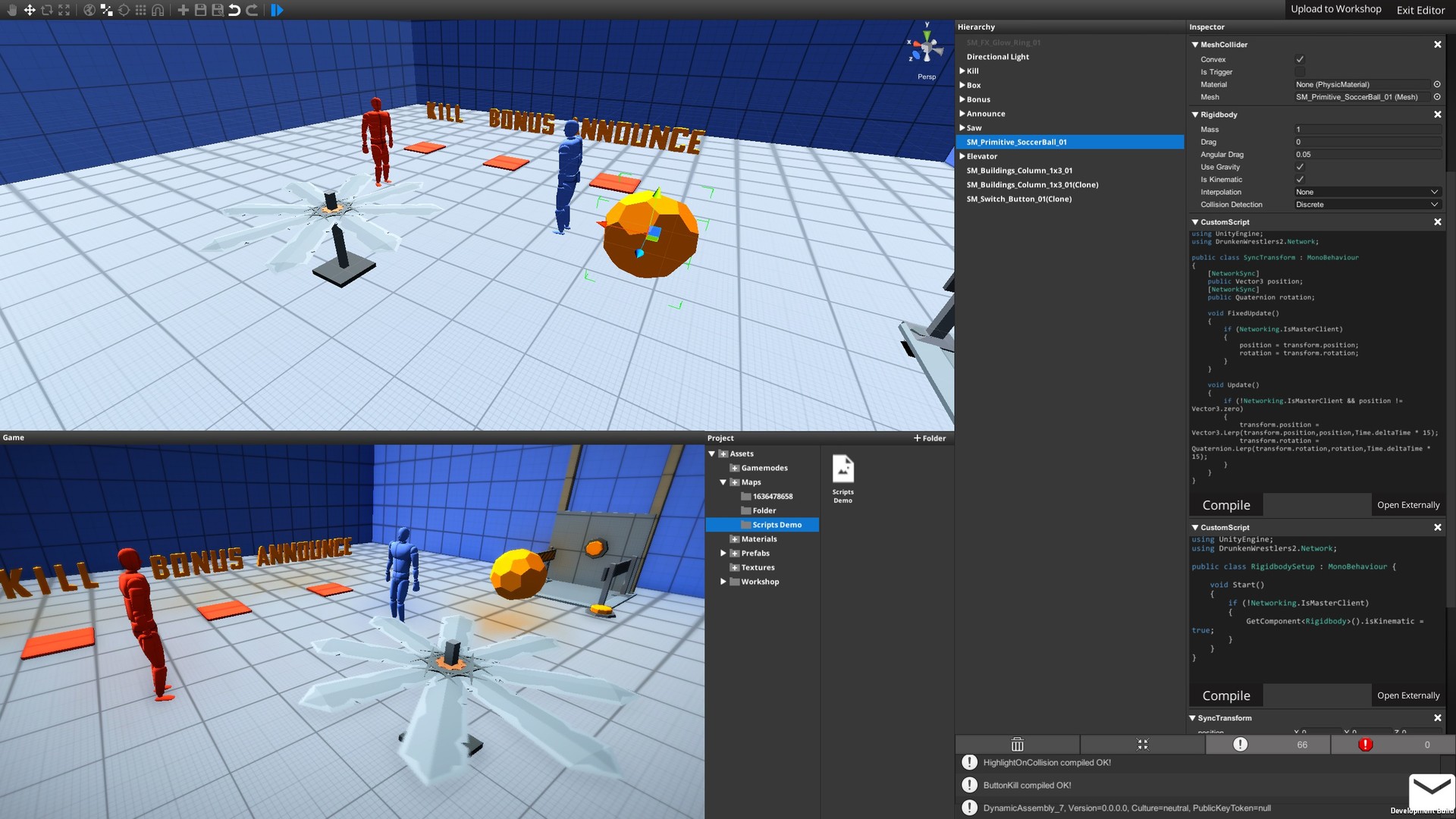Image resolution: width=1456 pixels, height=819 pixels.
Task: Click the Redo button in toolbar
Action: click(253, 10)
